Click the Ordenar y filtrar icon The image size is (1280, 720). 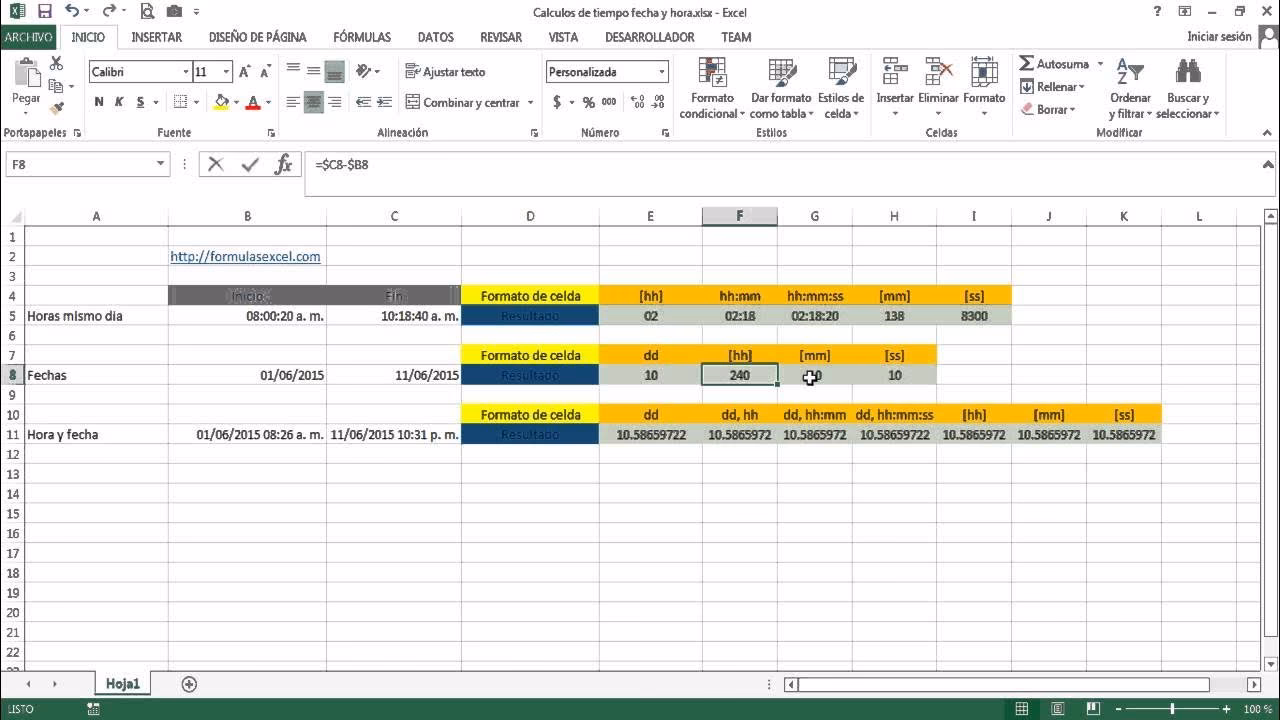tap(1130, 74)
